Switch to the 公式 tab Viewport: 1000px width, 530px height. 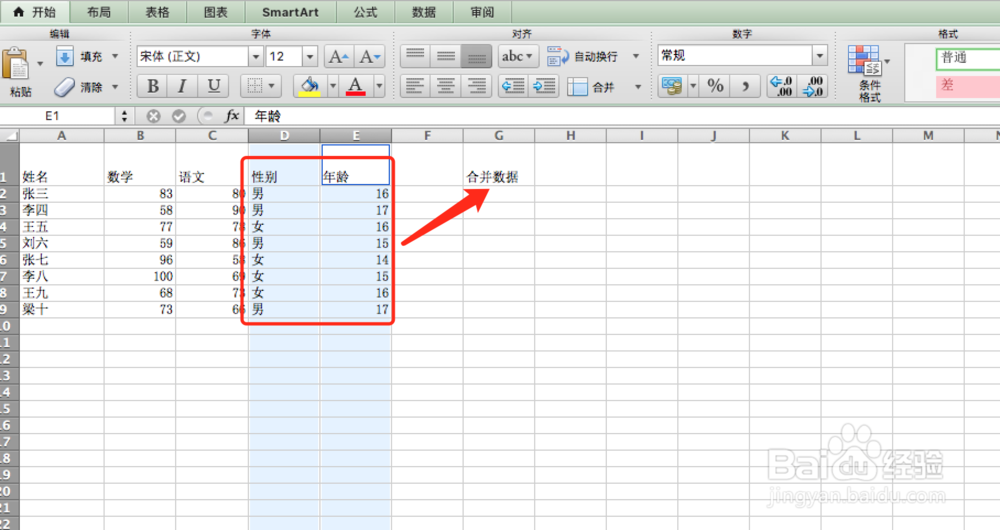[365, 12]
